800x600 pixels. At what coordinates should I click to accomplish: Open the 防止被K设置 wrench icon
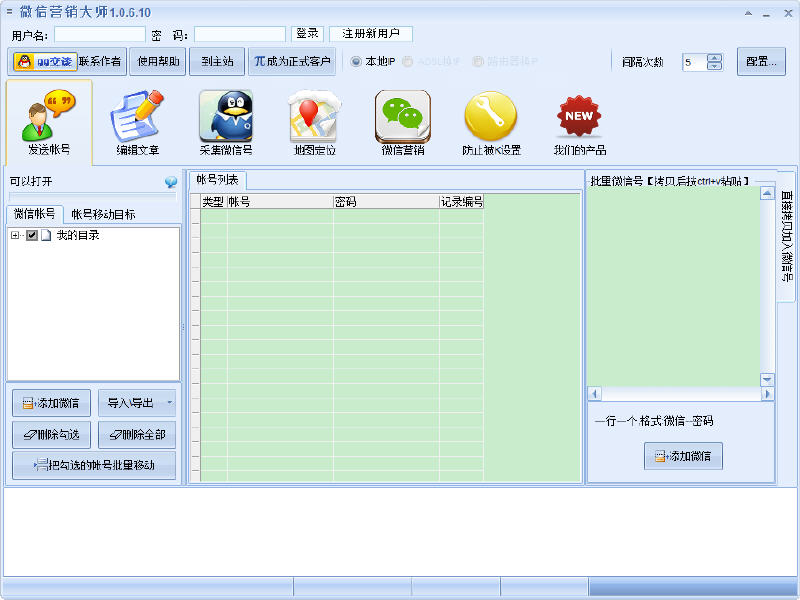[x=491, y=122]
